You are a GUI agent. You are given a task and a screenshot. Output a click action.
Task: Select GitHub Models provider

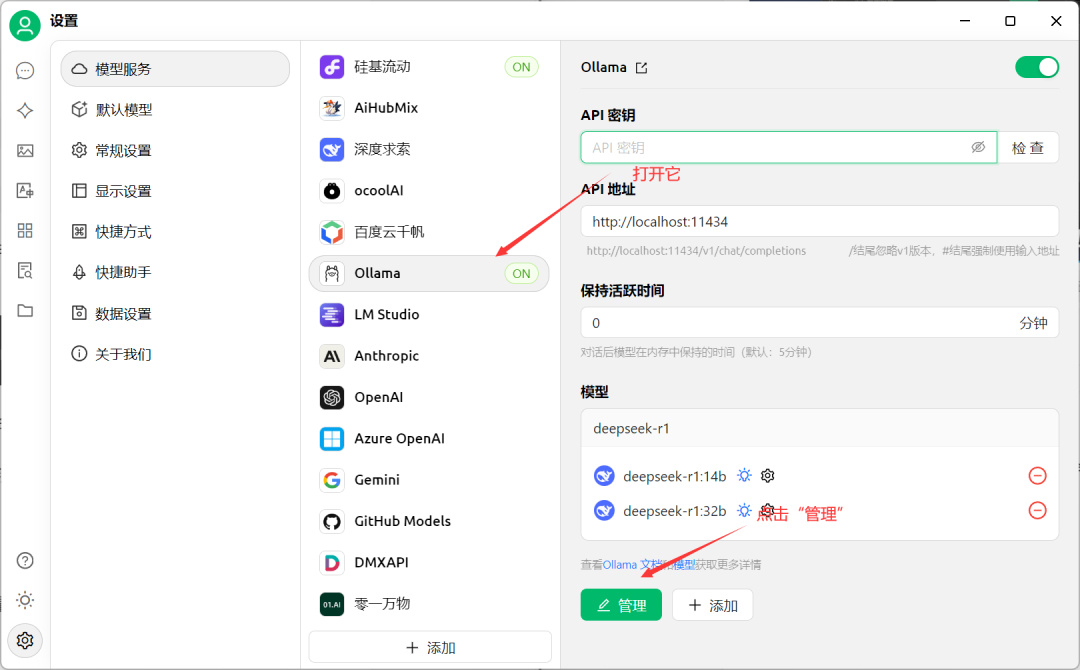(x=428, y=521)
